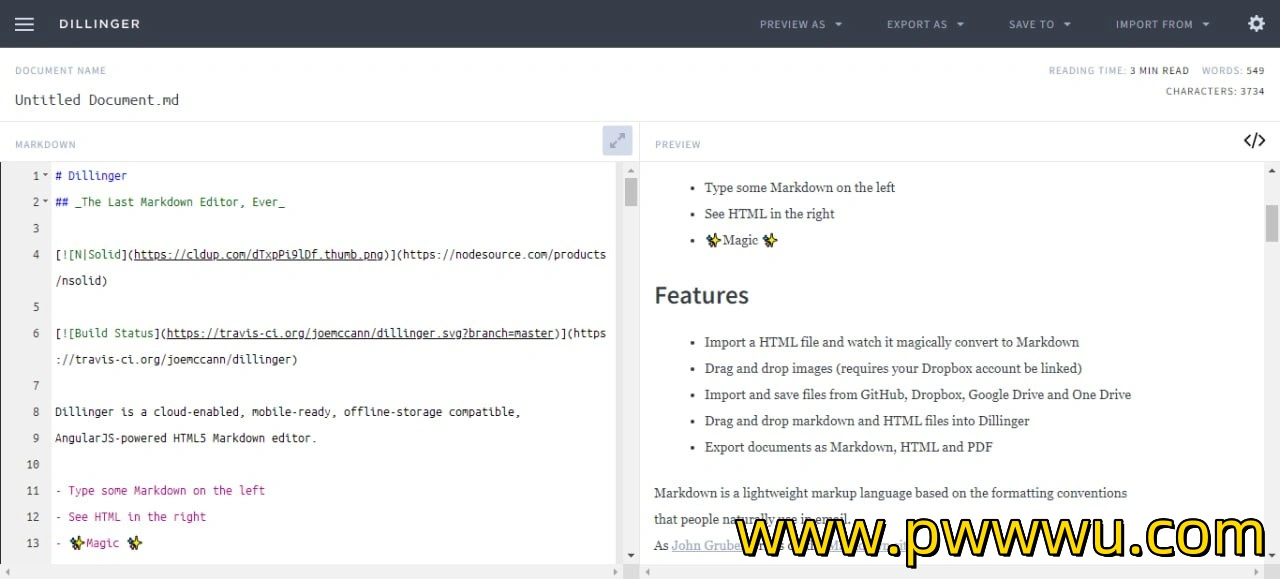Click the character count value '3734'
Image resolution: width=1280 pixels, height=579 pixels.
pyautogui.click(x=1252, y=91)
